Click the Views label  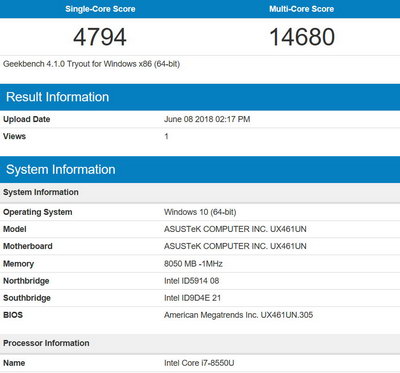(x=14, y=136)
